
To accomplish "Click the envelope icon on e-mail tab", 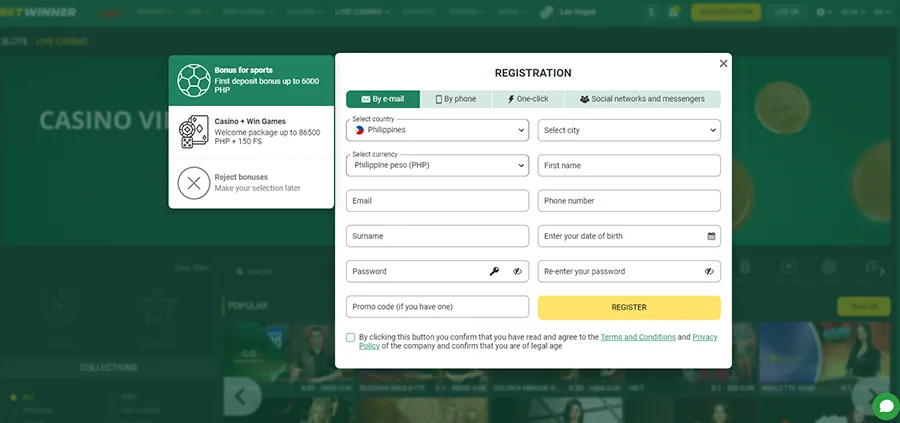I will (x=366, y=99).
